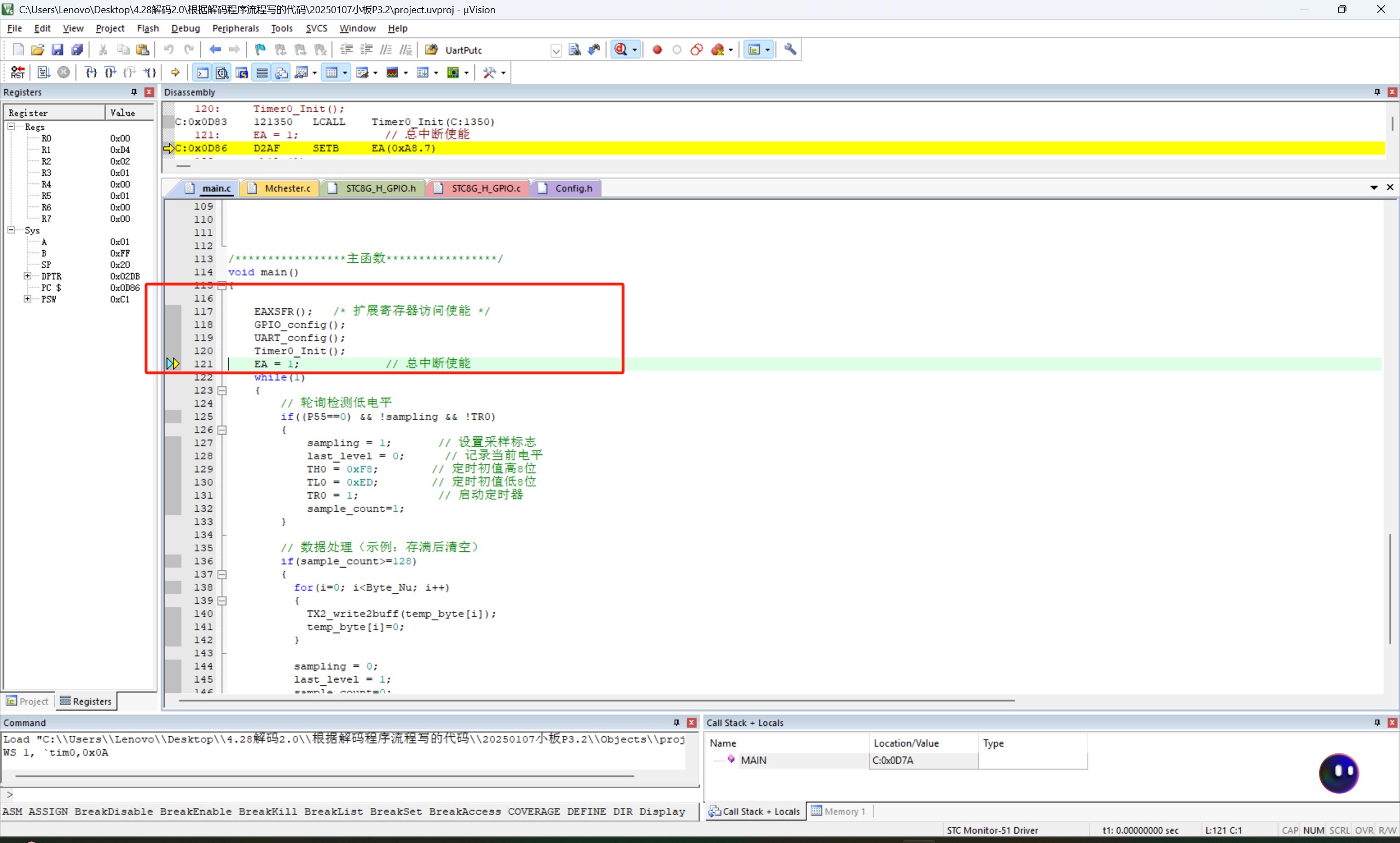Expand the DPTR register entry
This screenshot has width=1400, height=843.
[x=27, y=276]
